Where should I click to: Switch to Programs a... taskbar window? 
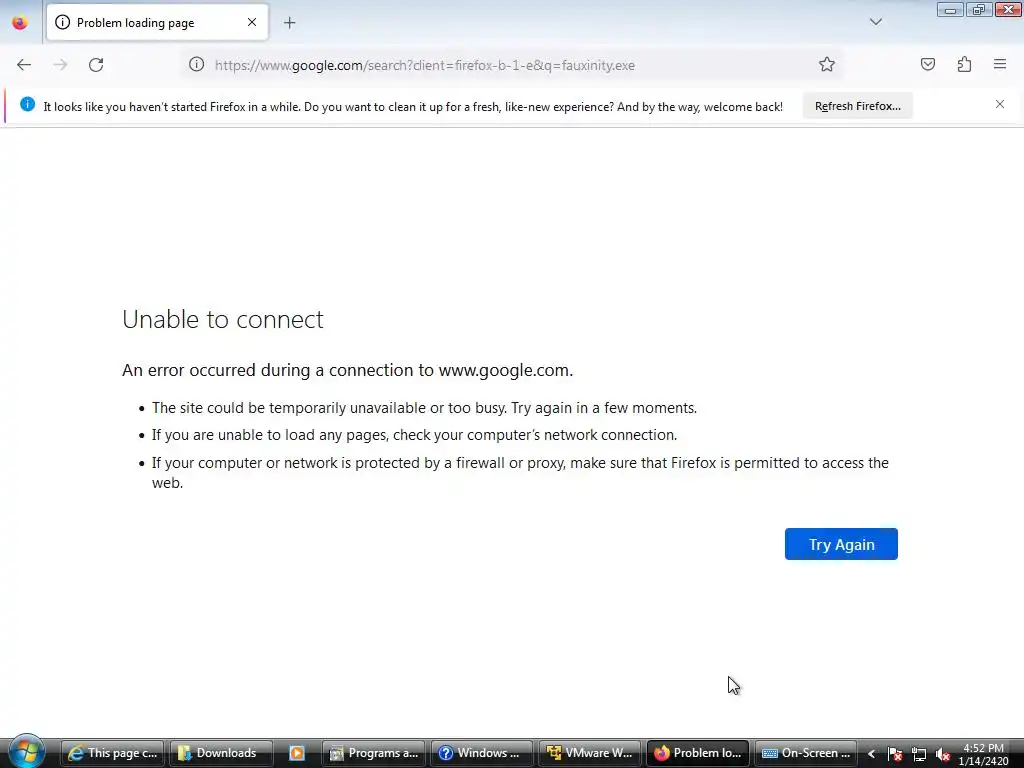pos(374,753)
